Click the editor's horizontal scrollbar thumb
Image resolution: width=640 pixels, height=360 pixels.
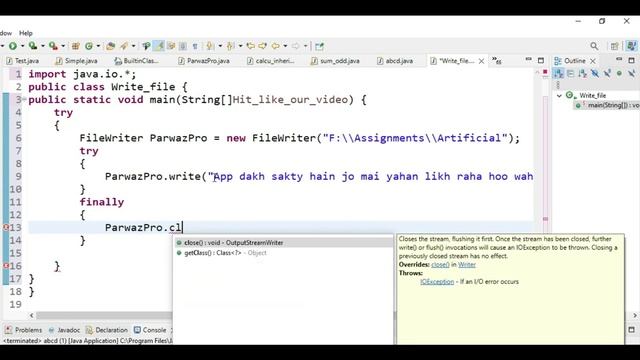(104, 316)
